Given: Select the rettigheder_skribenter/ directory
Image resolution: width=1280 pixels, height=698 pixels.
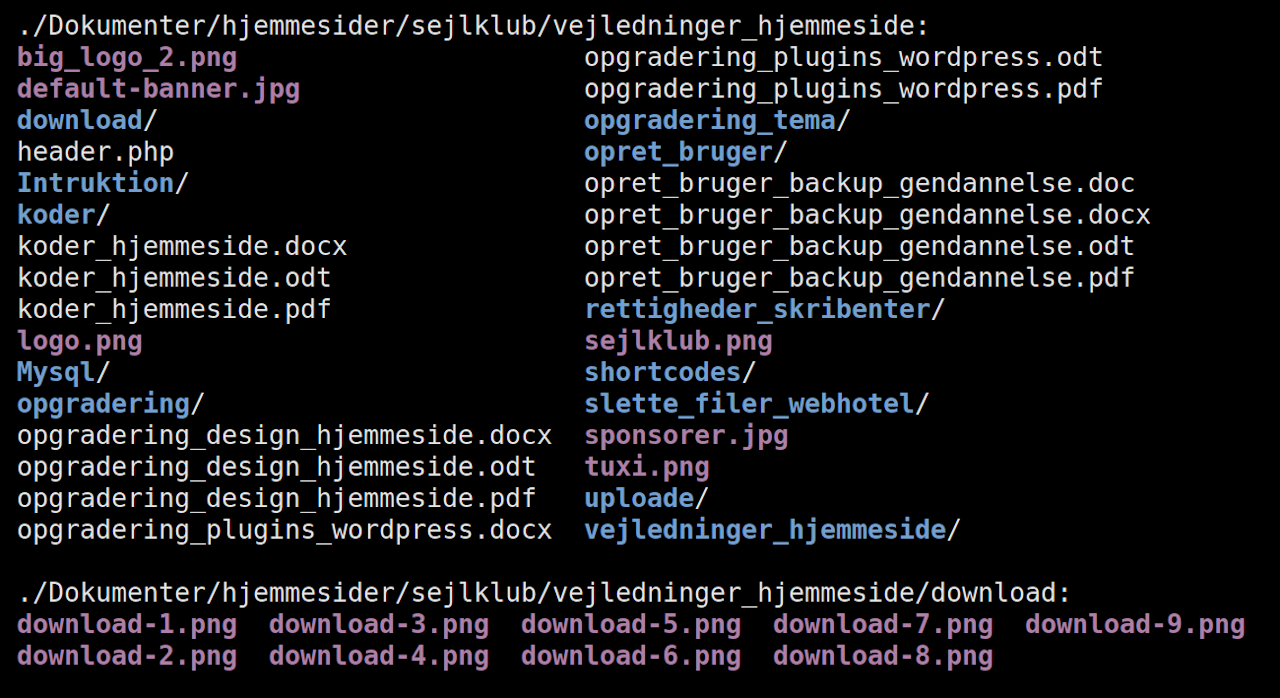Looking at the screenshot, I should (758, 310).
